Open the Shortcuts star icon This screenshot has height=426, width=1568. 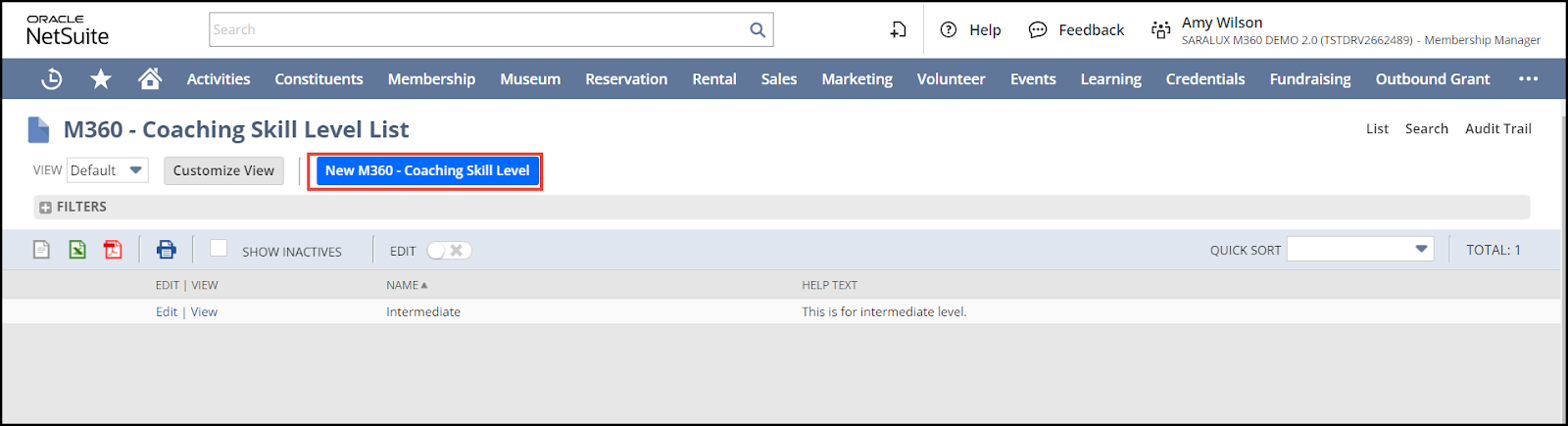[x=101, y=79]
